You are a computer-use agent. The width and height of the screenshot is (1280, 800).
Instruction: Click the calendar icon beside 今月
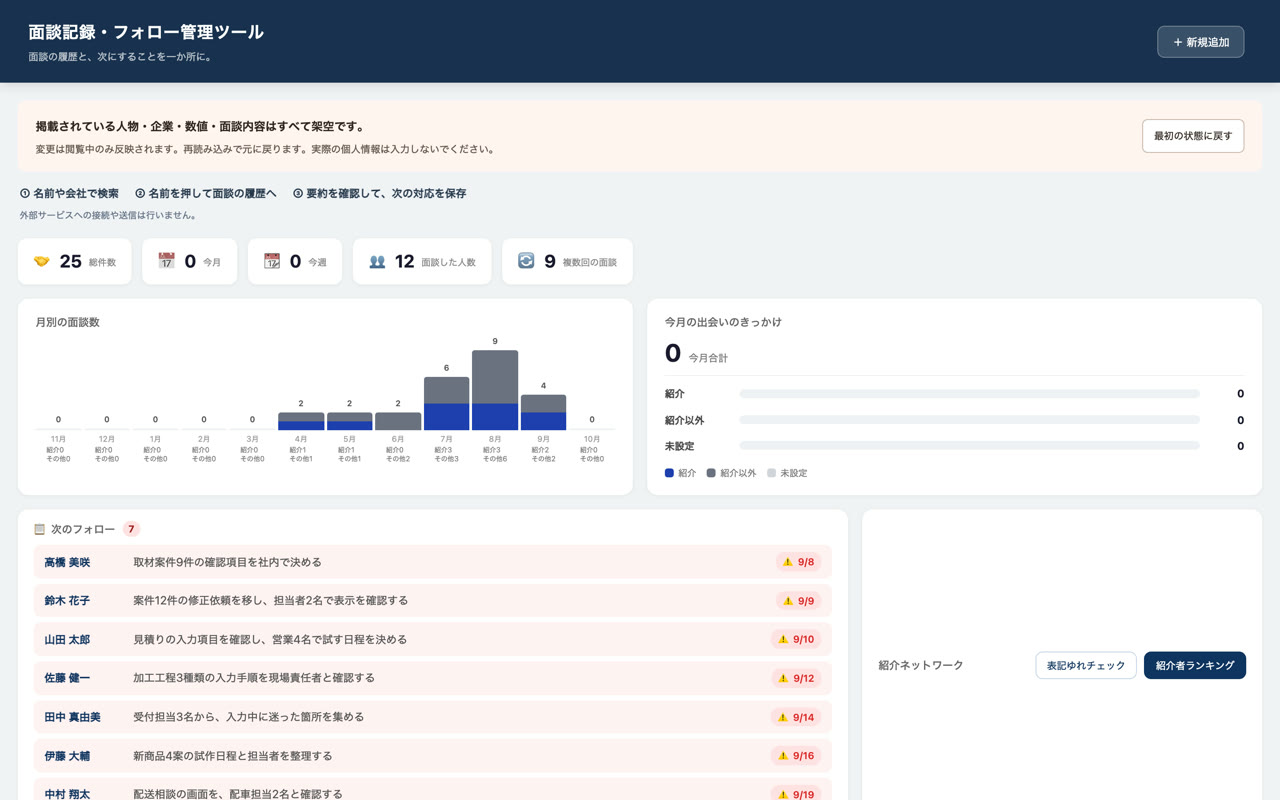point(166,261)
